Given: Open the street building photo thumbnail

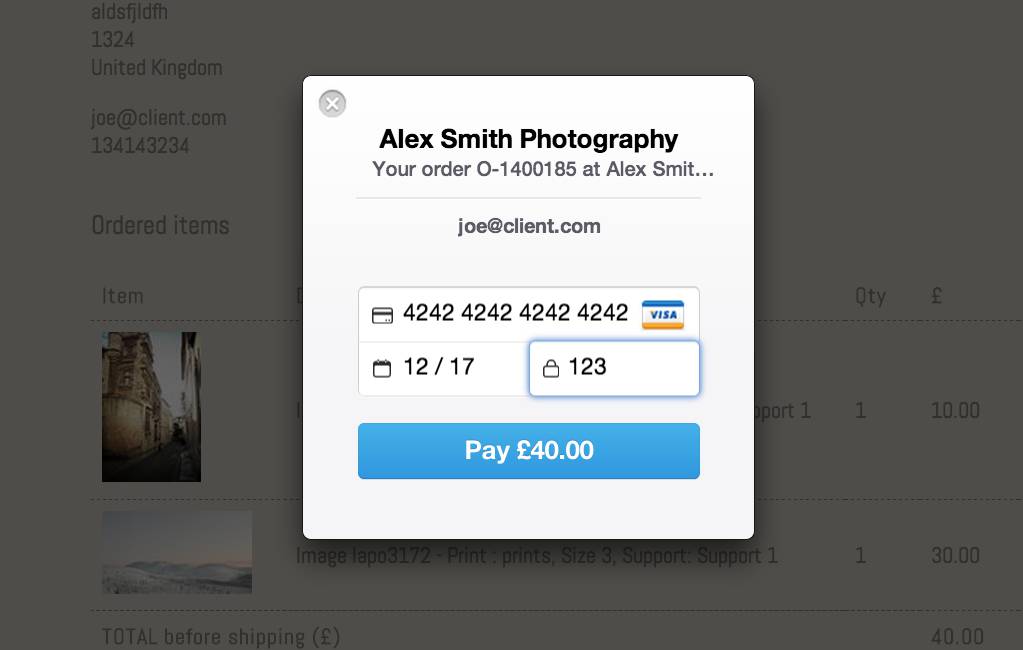Looking at the screenshot, I should [151, 407].
